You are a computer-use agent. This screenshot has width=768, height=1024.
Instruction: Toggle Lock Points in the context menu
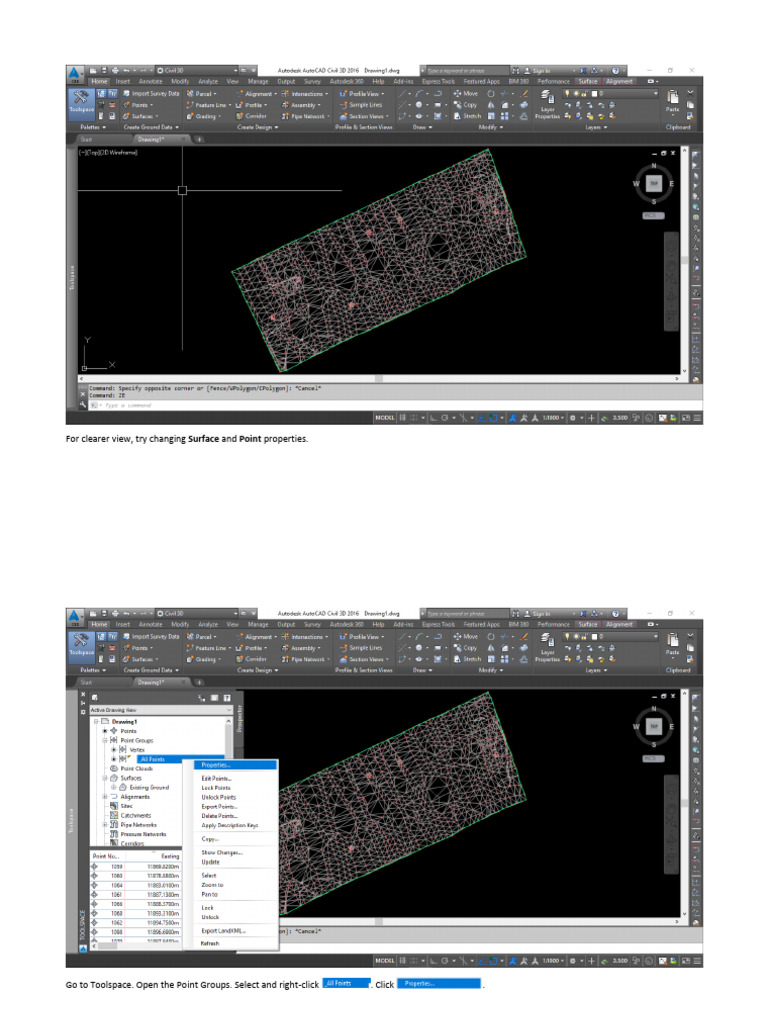(215, 788)
